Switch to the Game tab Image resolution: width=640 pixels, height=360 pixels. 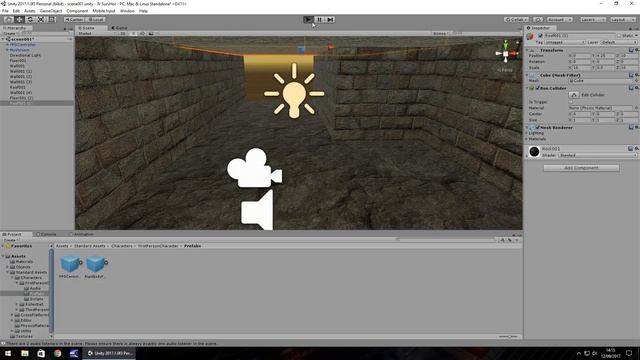pyautogui.click(x=120, y=28)
